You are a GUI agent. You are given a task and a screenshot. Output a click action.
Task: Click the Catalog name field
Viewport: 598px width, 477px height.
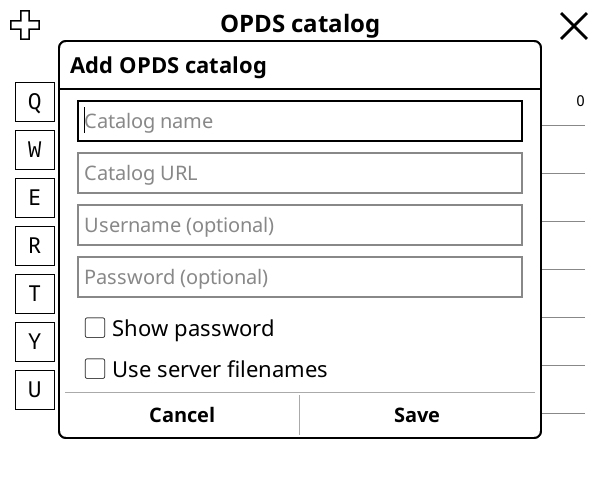tap(300, 121)
